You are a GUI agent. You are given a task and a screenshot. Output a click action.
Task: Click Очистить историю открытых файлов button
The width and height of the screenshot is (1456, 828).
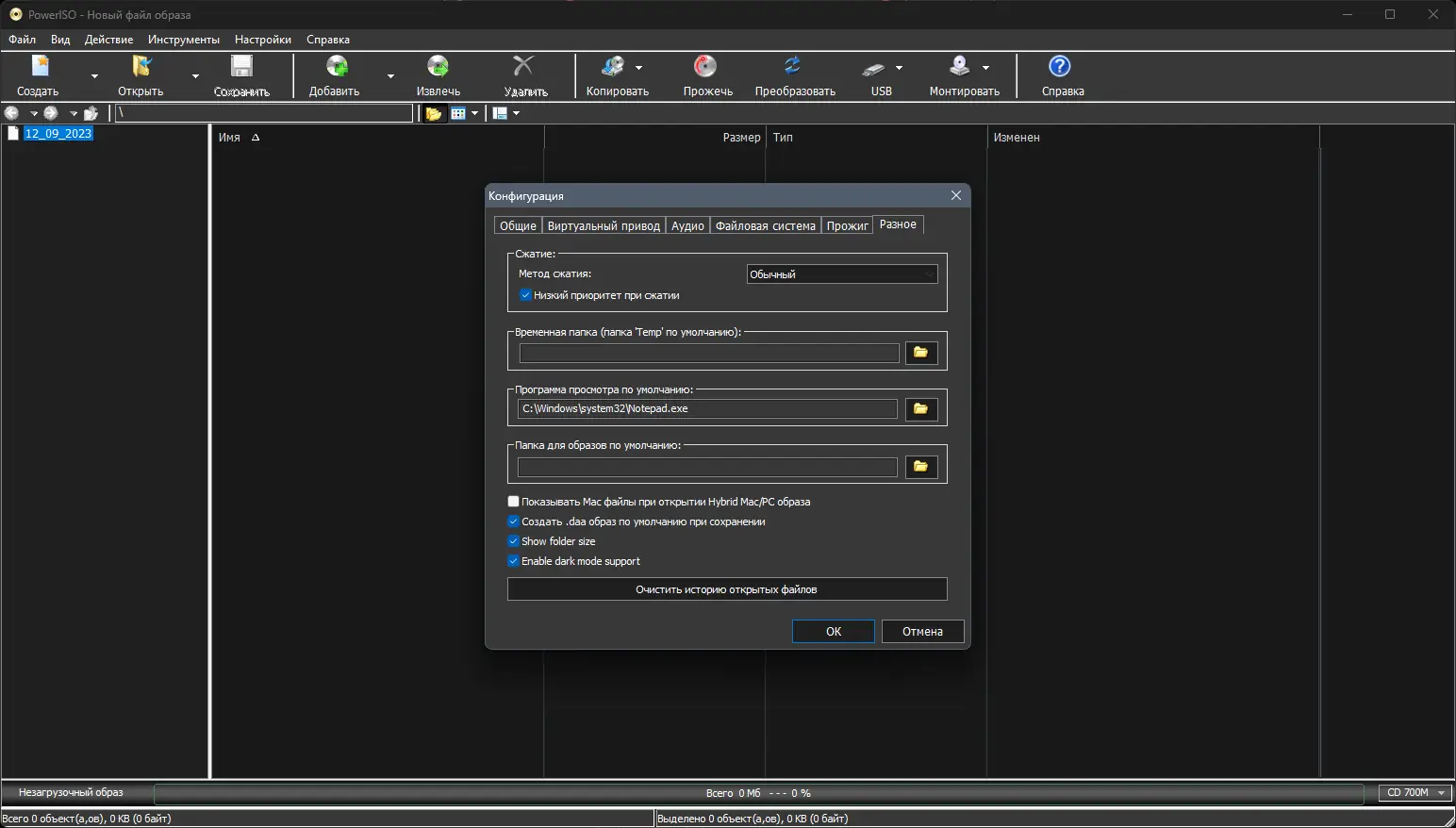pos(727,589)
